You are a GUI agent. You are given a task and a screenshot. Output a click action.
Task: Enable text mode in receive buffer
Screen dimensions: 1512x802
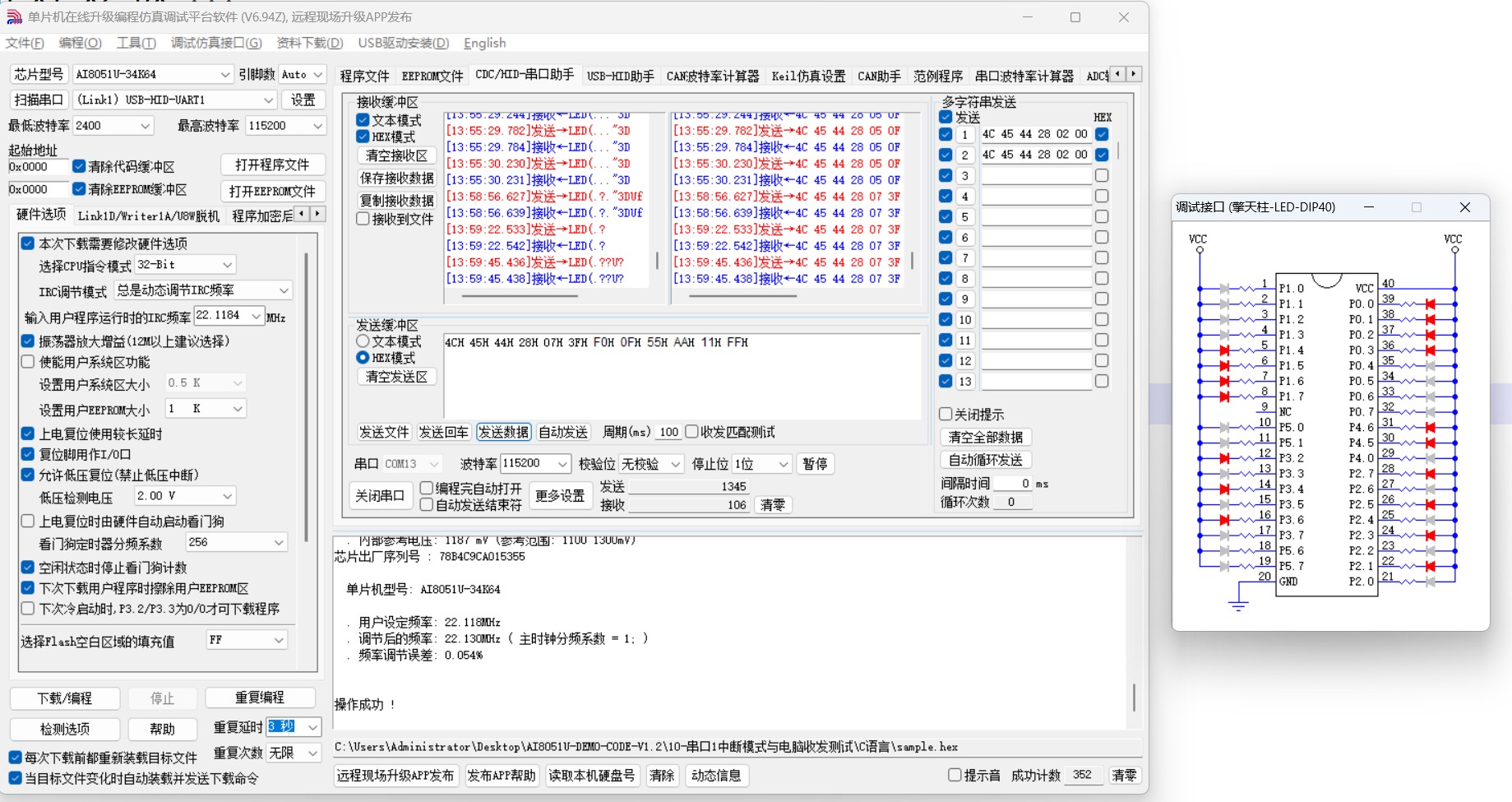pyautogui.click(x=363, y=120)
